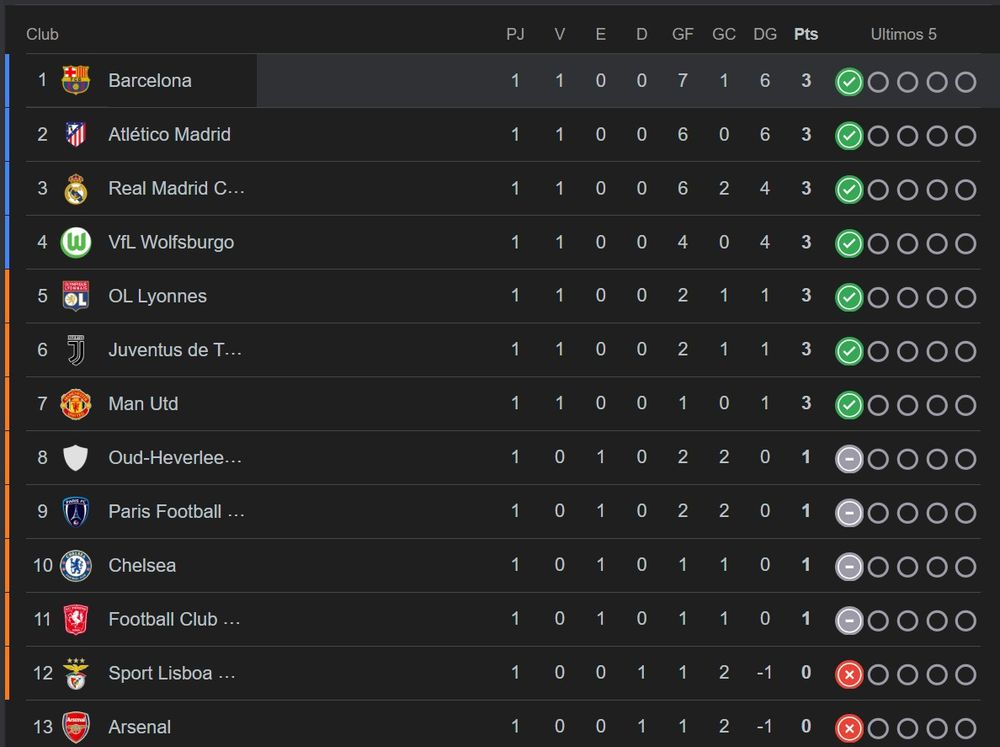Click the Barcelona club crest
This screenshot has width=1000, height=747.
75,80
